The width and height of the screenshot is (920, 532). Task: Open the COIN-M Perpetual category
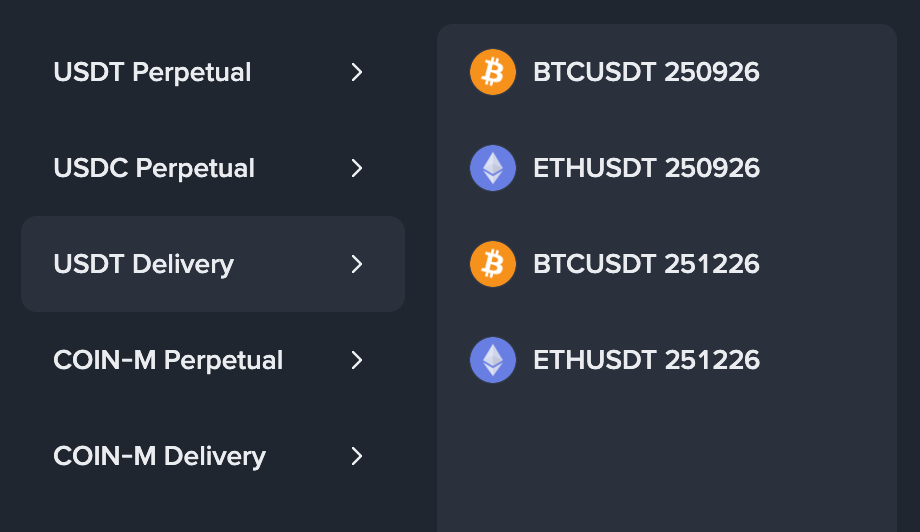(x=168, y=360)
